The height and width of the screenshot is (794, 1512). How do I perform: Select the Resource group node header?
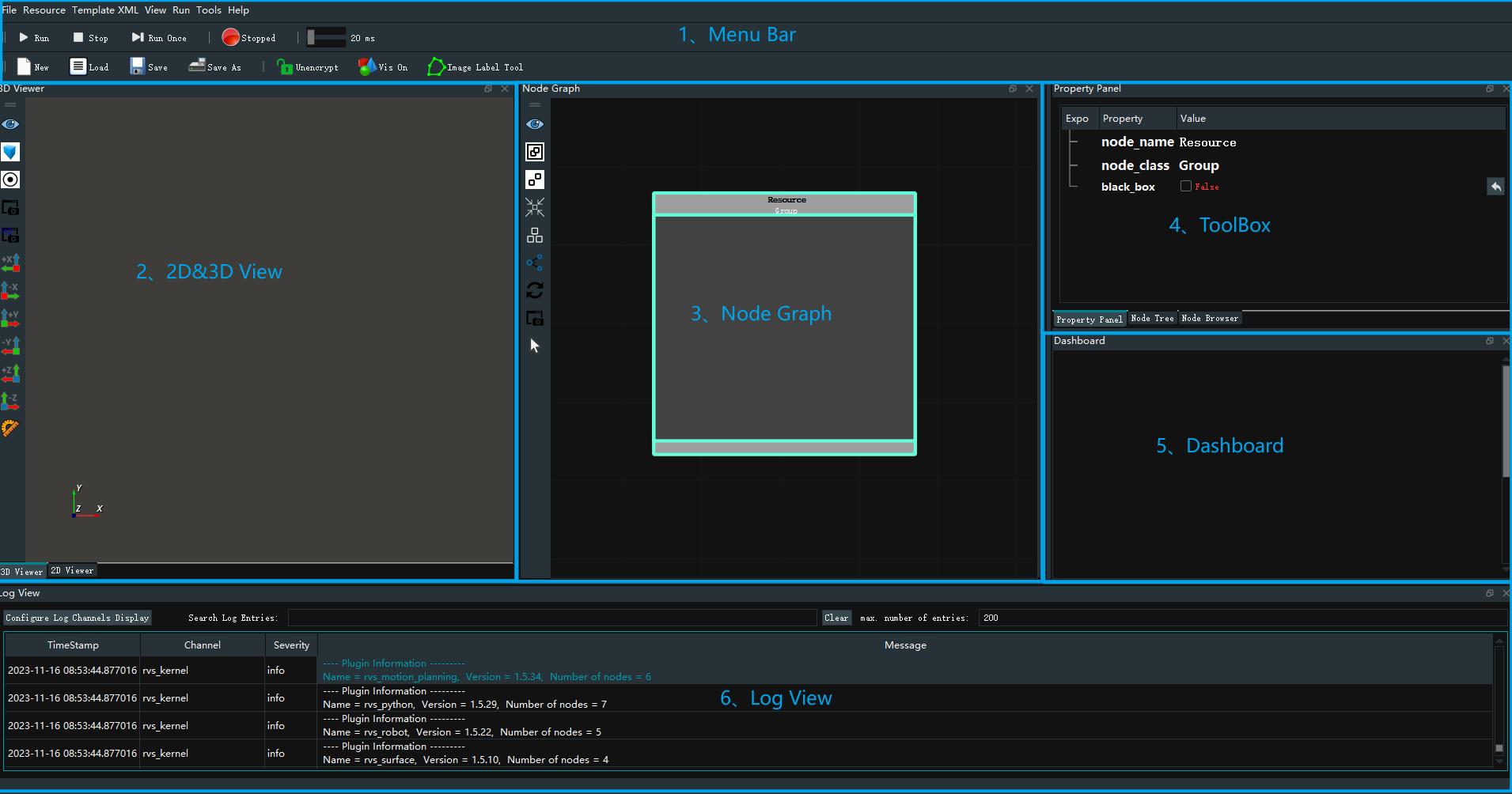pos(785,204)
